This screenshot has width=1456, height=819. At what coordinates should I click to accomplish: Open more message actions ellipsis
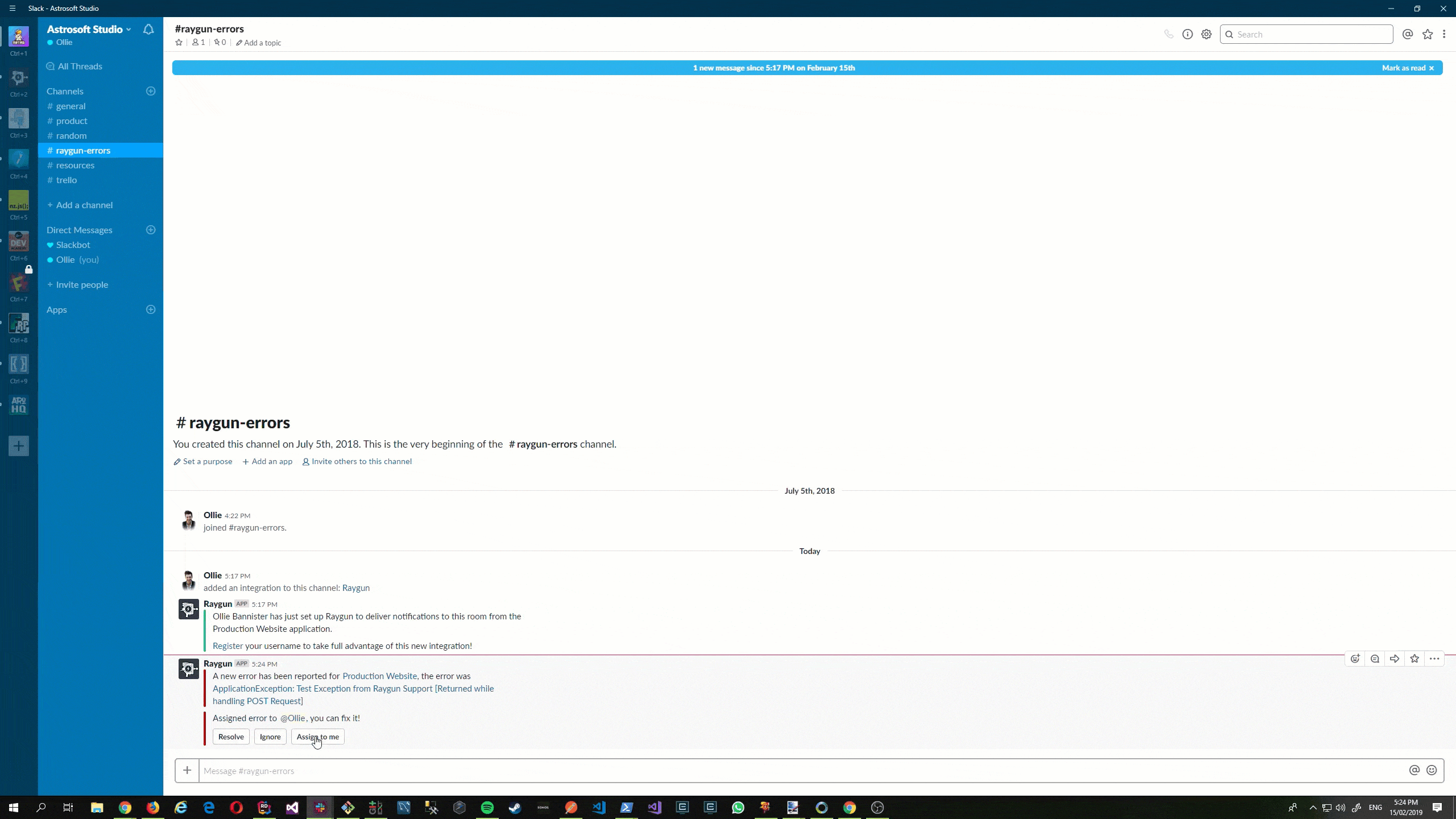tap(1434, 659)
